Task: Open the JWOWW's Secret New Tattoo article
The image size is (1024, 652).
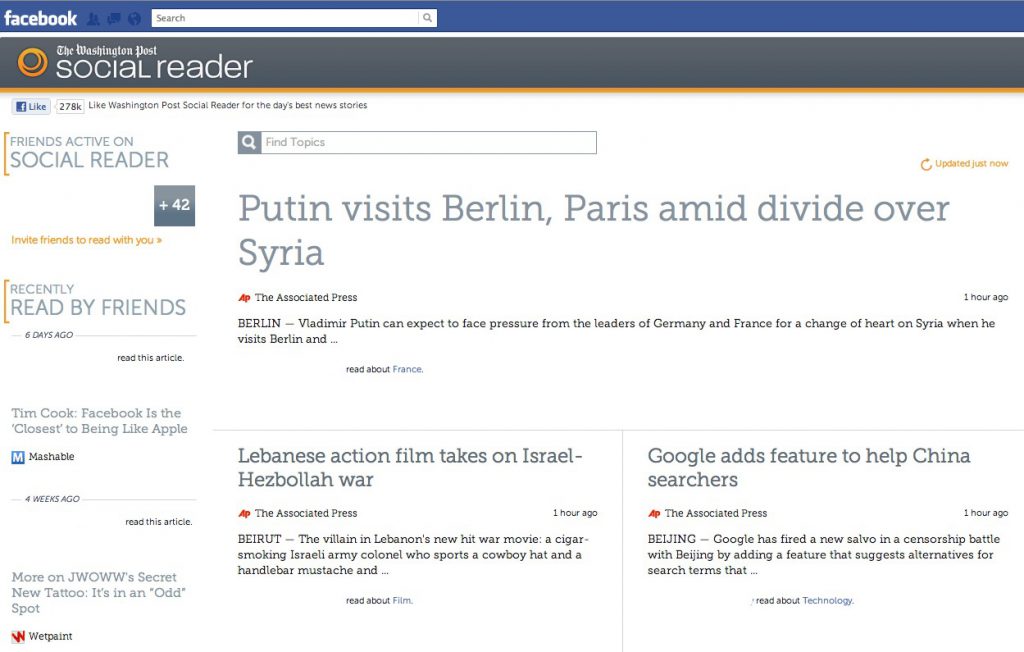Action: point(99,593)
